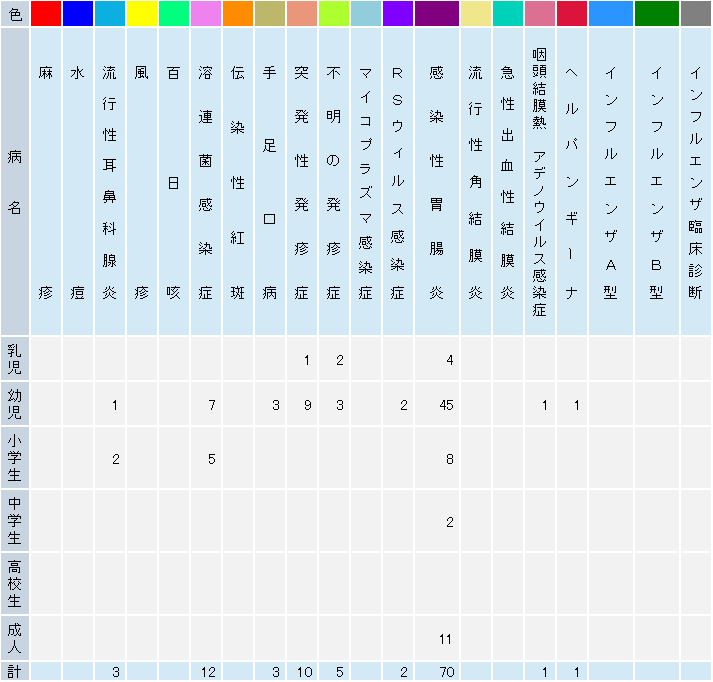Select the bright blue swatch above インフルエンザA型
Screen dimensions: 713x682
tap(611, 14)
